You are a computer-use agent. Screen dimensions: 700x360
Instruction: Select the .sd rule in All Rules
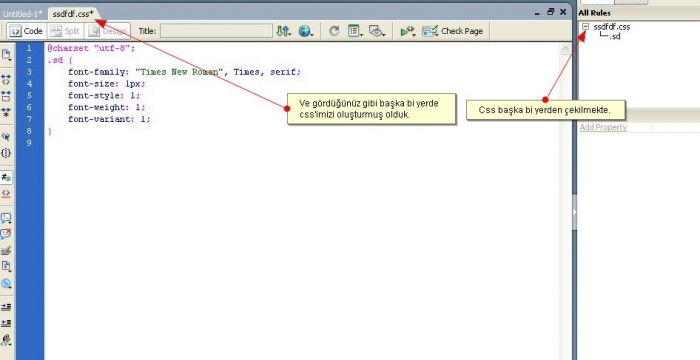click(615, 37)
